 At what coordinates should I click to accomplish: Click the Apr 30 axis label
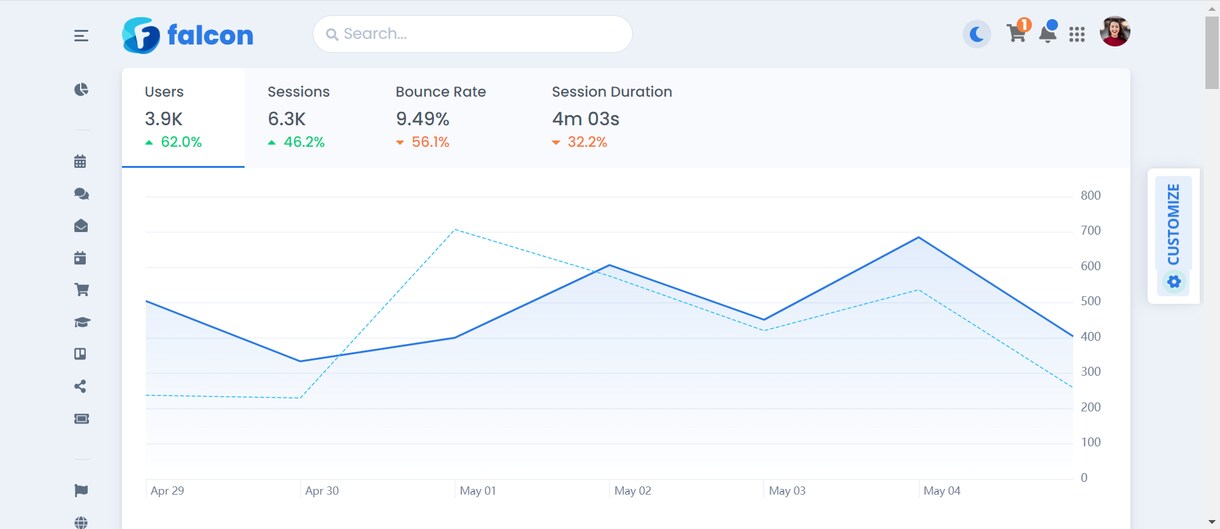322,491
